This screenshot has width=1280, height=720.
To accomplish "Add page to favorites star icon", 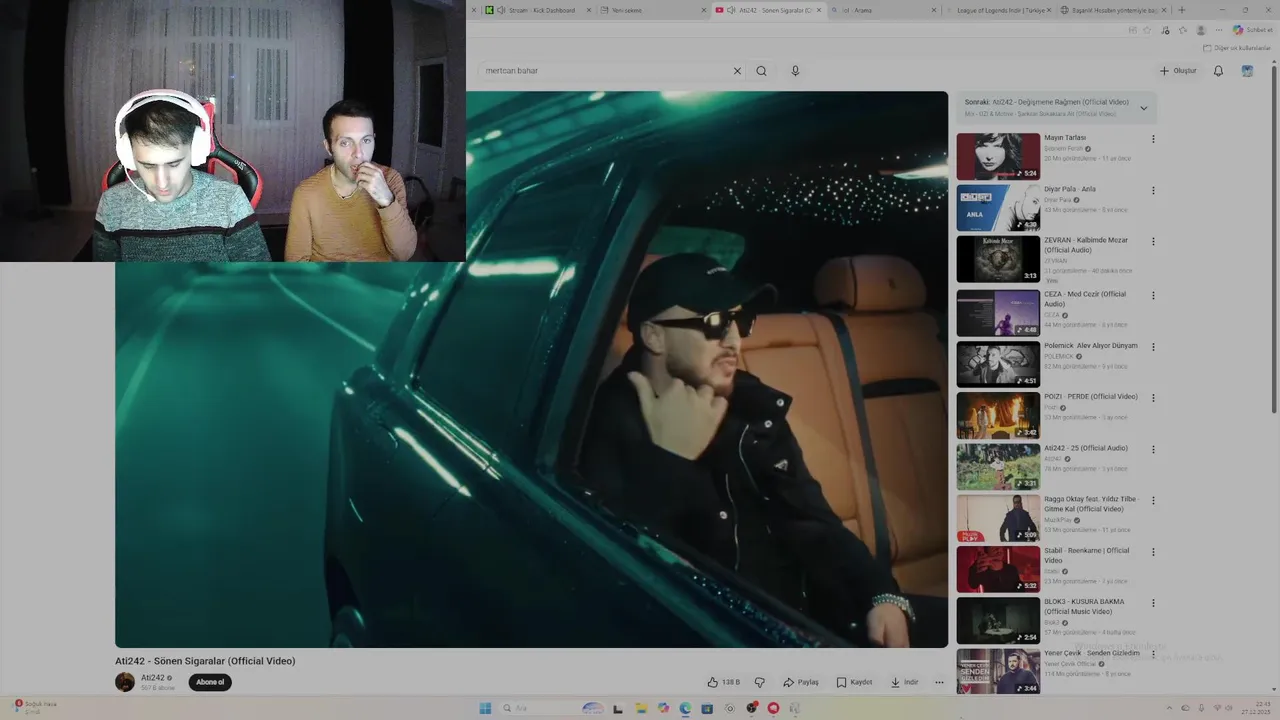I will [1146, 30].
